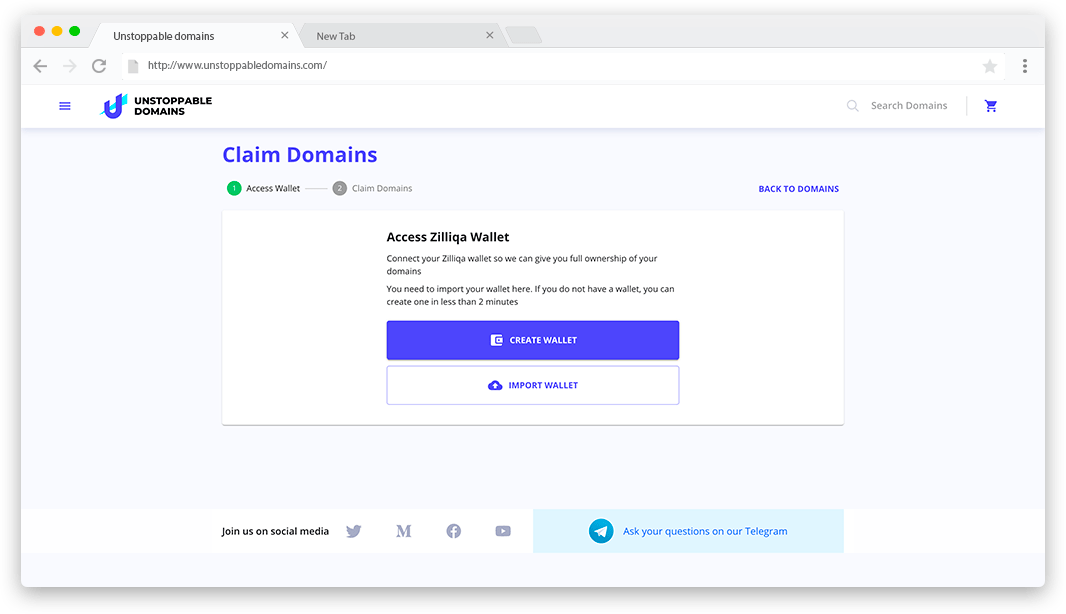The height and width of the screenshot is (614, 1066).
Task: Open the Twitter social link
Action: point(354,531)
